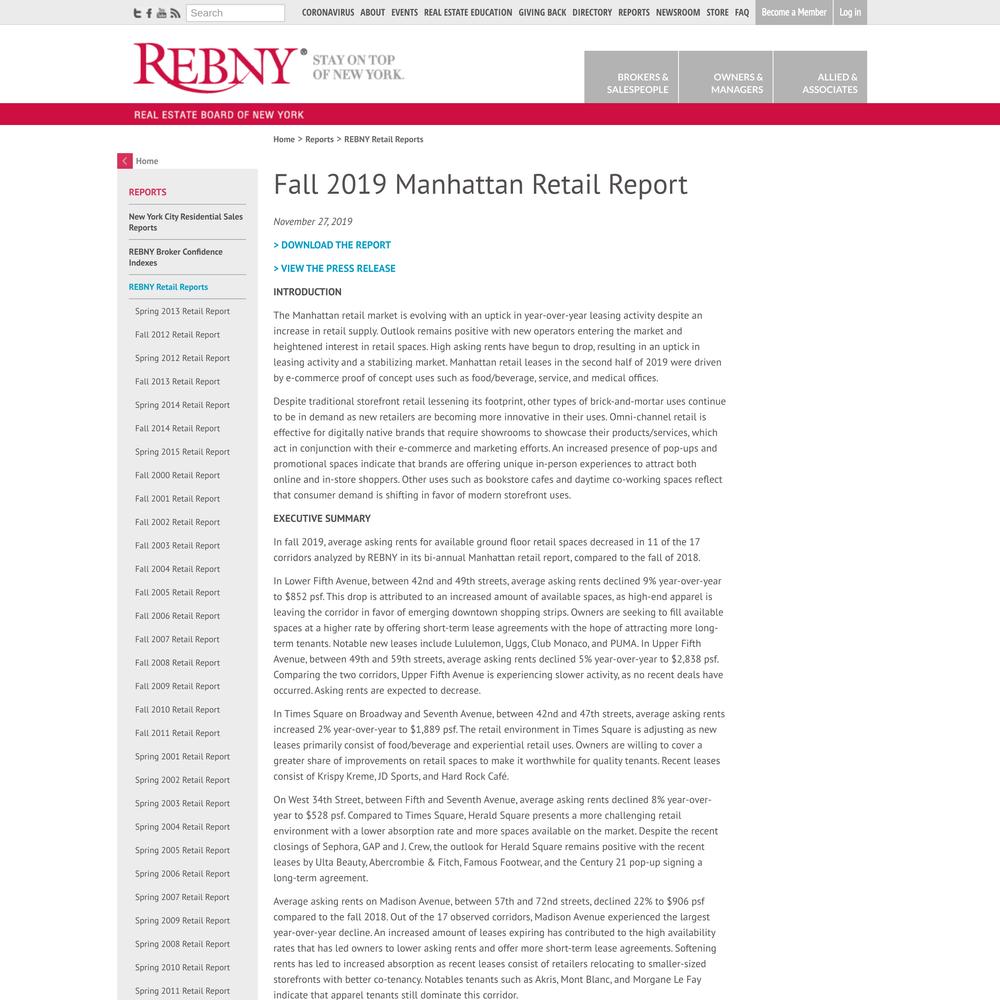Open Spring 2006 Retail Report
Image resolution: width=1000 pixels, height=1000 pixels.
coord(182,874)
